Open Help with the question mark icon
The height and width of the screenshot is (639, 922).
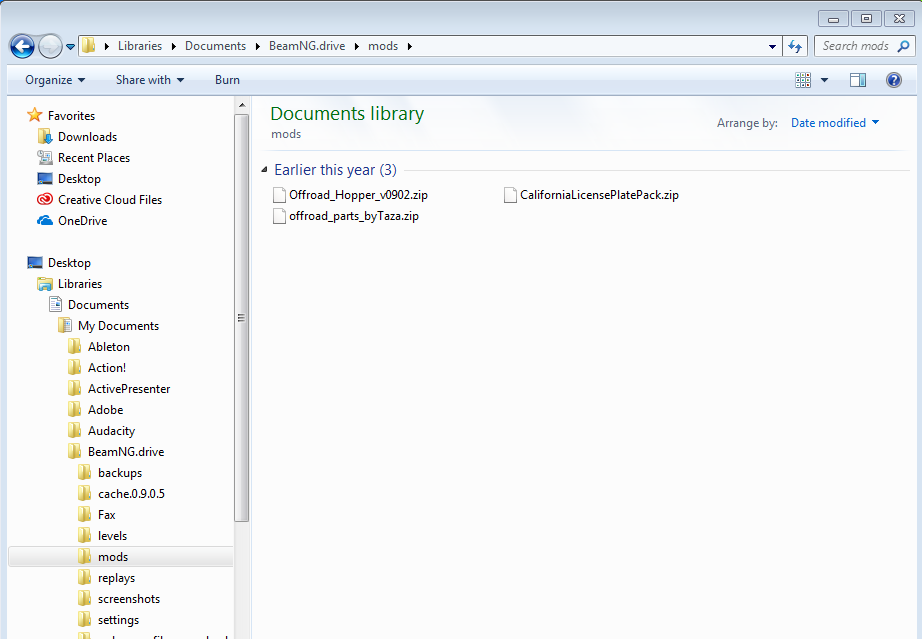(x=894, y=80)
